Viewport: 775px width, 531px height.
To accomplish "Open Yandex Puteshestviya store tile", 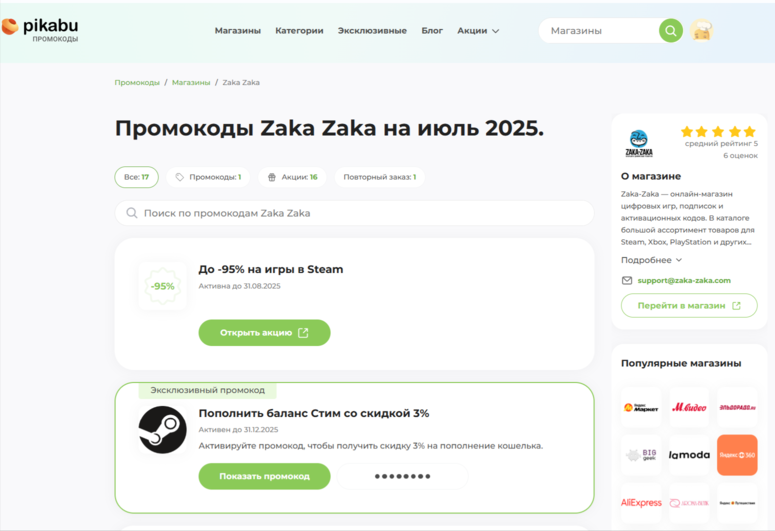I will point(737,503).
